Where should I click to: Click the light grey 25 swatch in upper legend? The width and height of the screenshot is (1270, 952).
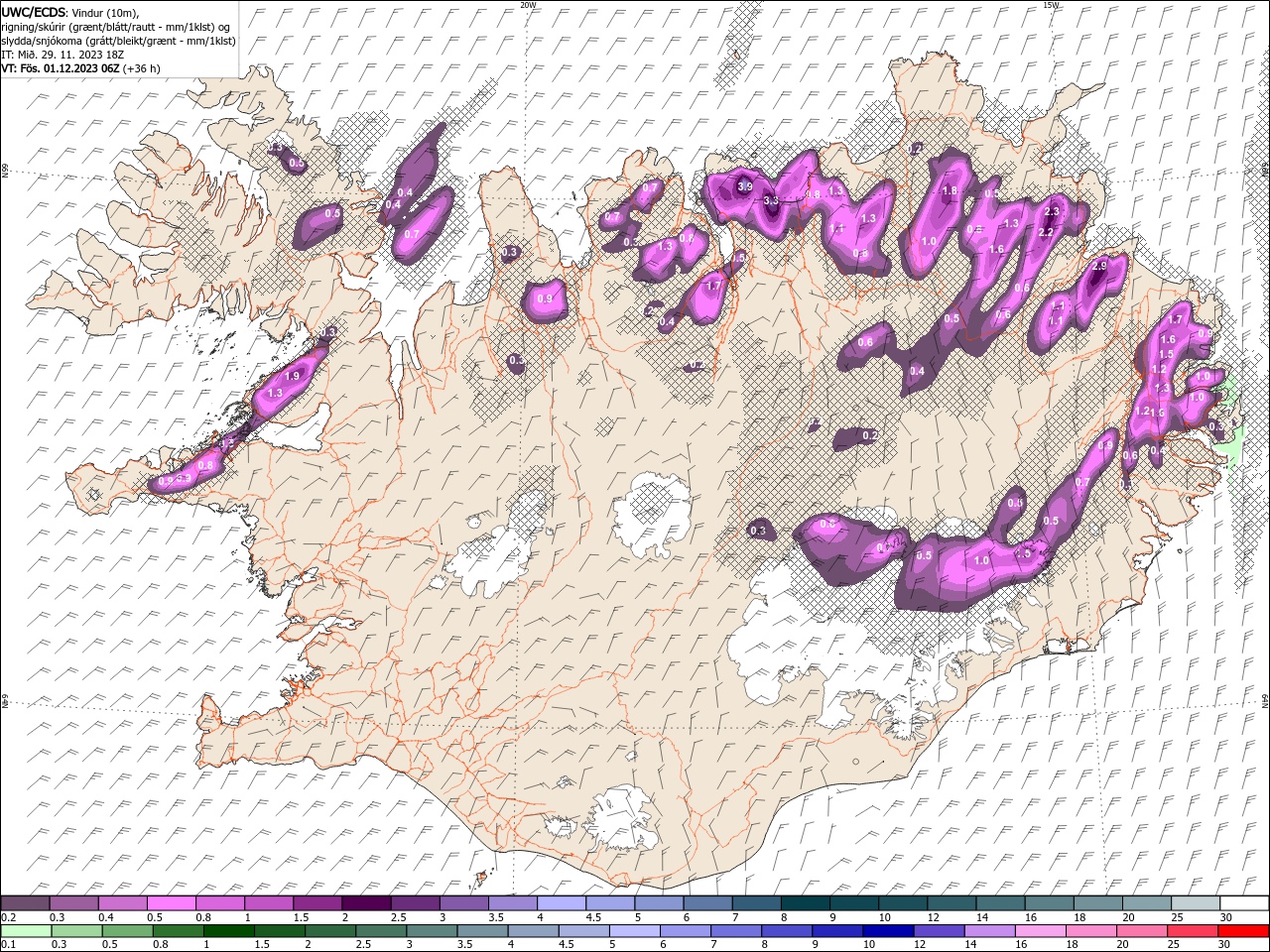(1195, 903)
